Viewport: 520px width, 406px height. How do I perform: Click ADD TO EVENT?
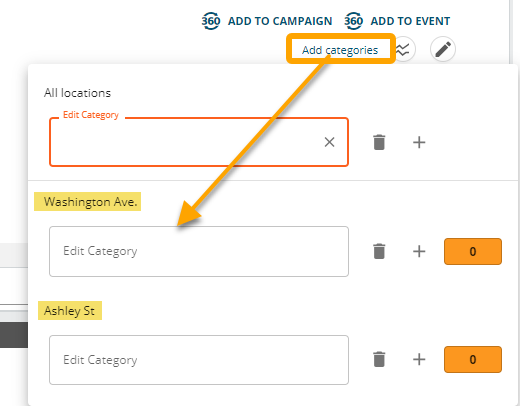tap(410, 21)
